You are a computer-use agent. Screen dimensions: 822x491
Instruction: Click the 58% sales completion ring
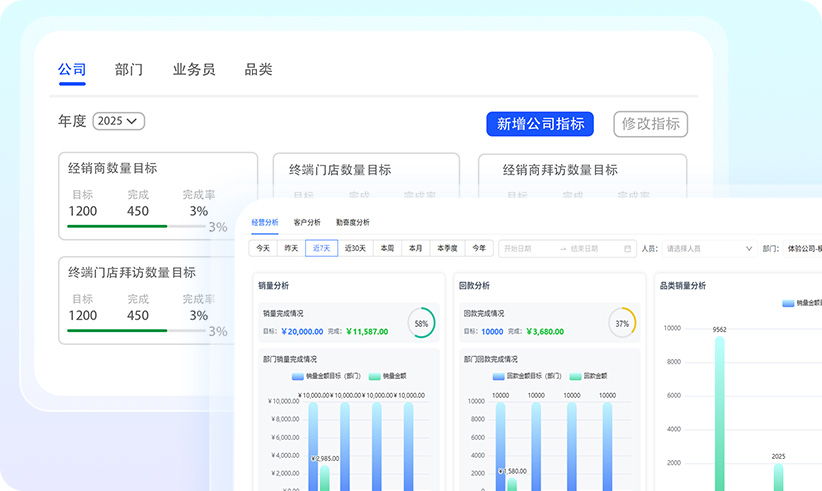(421, 323)
